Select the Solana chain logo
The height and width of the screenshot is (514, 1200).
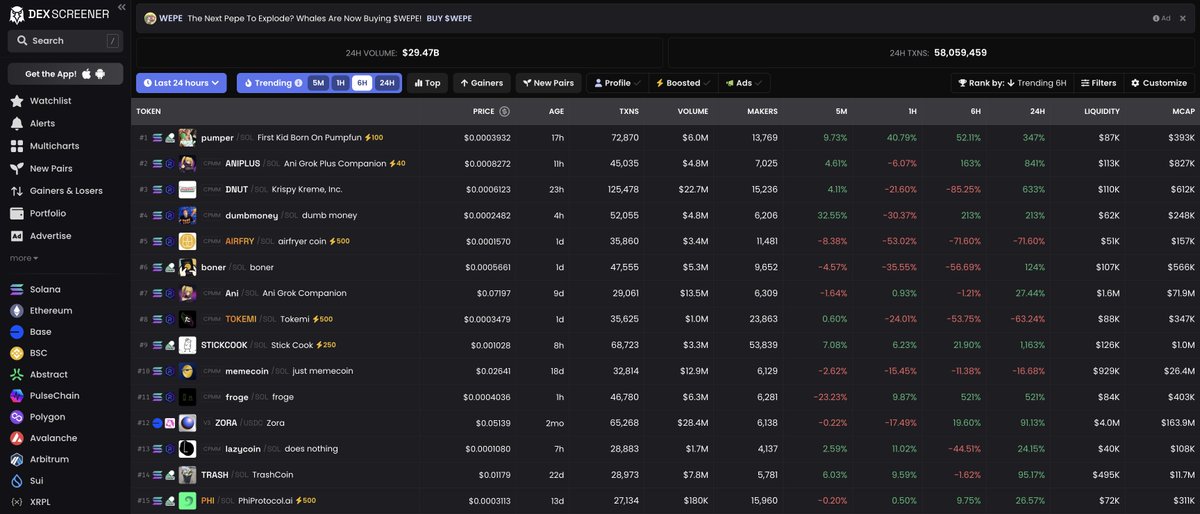(17, 289)
